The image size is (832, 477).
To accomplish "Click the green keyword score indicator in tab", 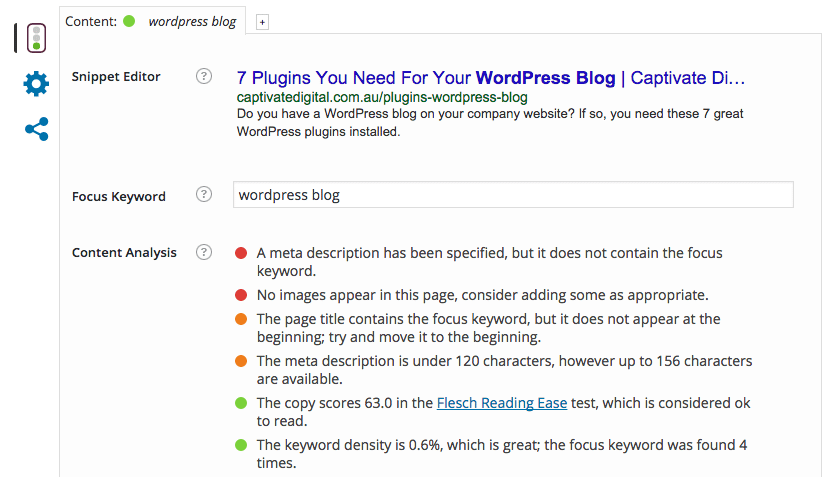I will [x=129, y=21].
